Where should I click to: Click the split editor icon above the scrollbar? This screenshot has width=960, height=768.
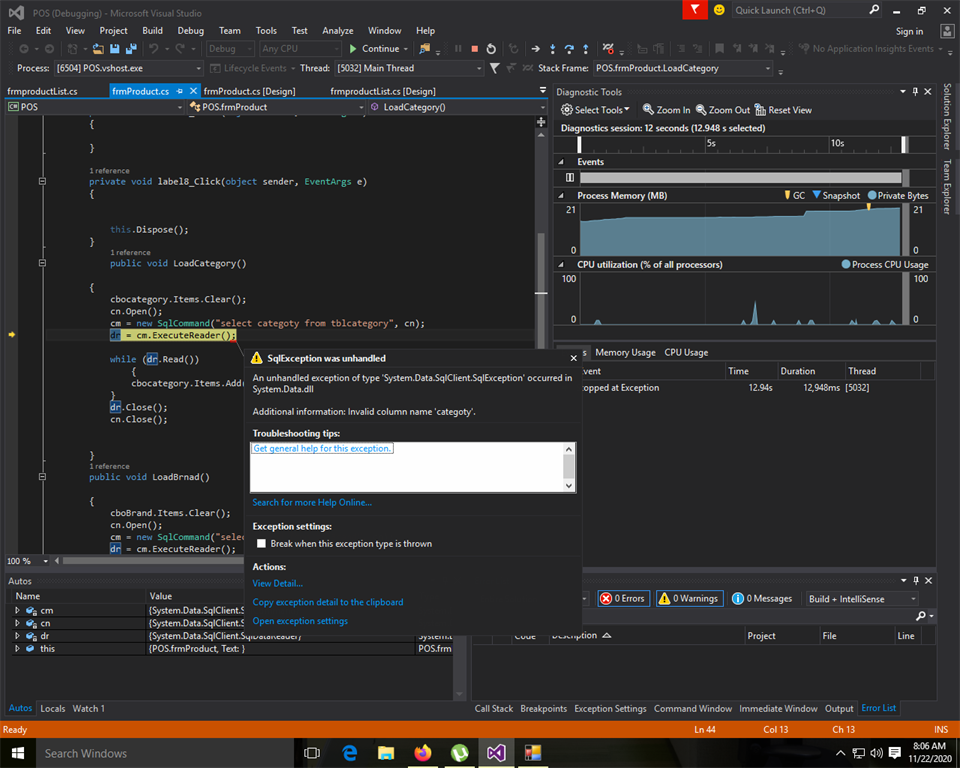pyautogui.click(x=541, y=122)
